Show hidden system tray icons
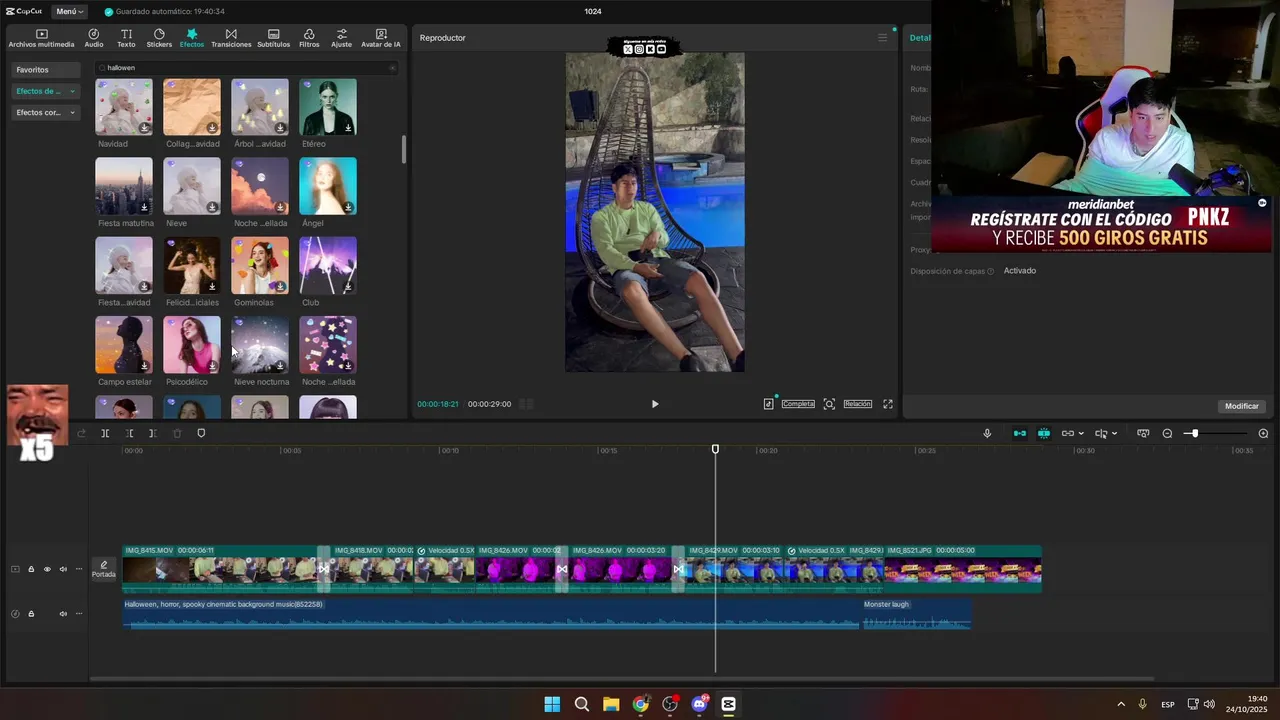1280x720 pixels. coord(1120,704)
